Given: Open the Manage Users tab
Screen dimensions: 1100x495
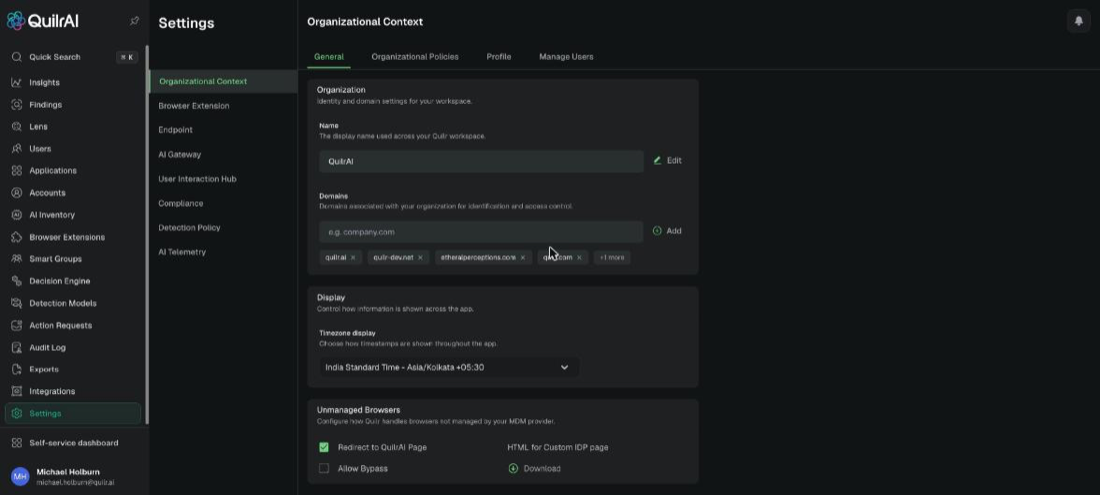Looking at the screenshot, I should click(x=566, y=57).
